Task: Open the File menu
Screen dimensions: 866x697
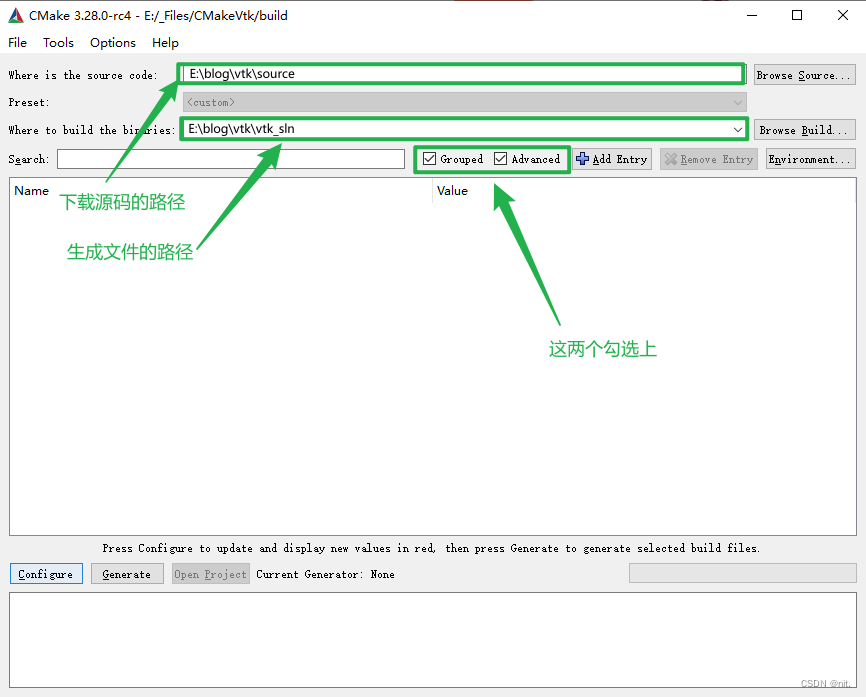Action: point(17,43)
